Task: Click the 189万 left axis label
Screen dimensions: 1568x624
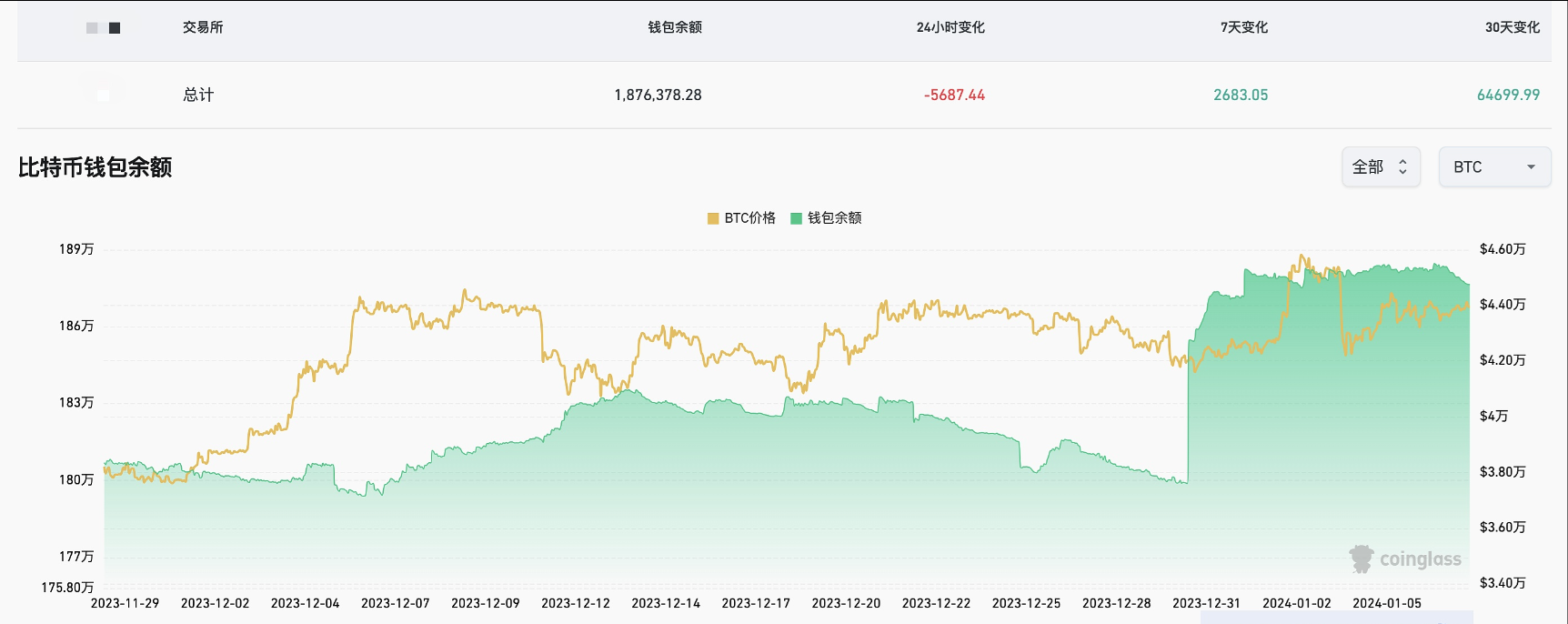Action: click(76, 249)
